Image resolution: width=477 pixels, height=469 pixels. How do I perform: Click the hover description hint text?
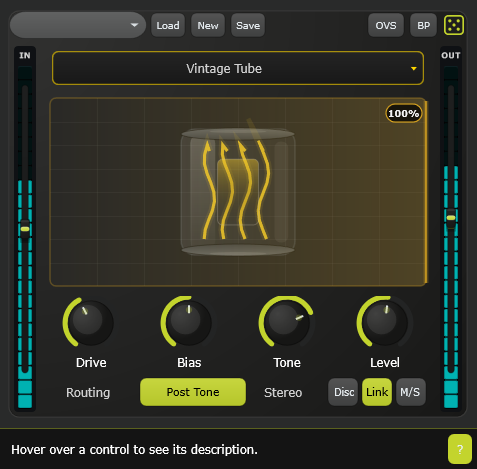(134, 450)
